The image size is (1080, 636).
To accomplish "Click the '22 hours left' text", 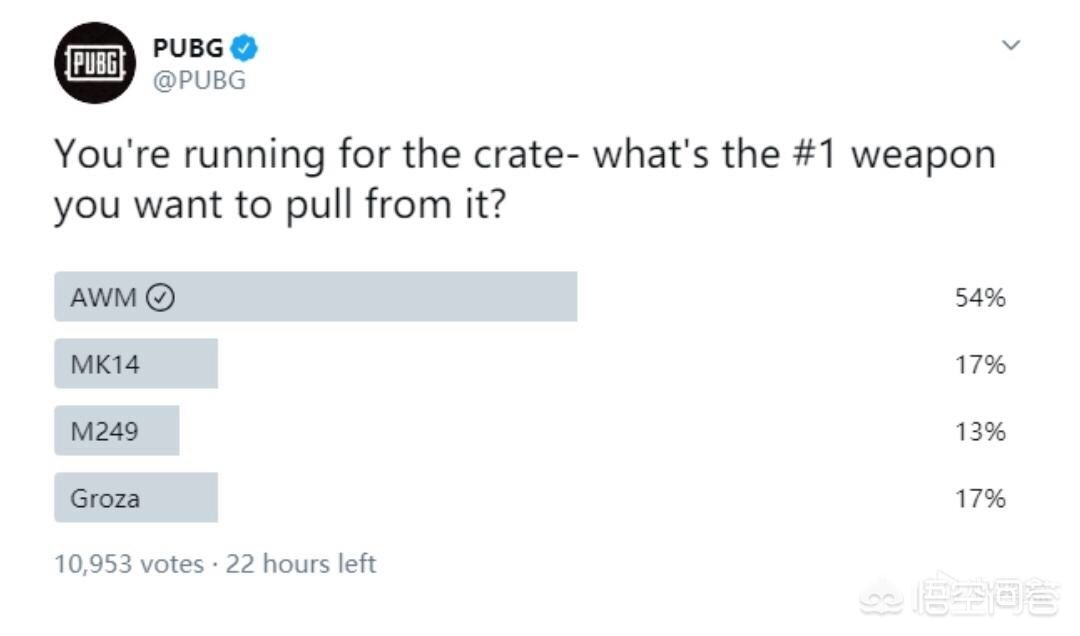I will click(301, 564).
